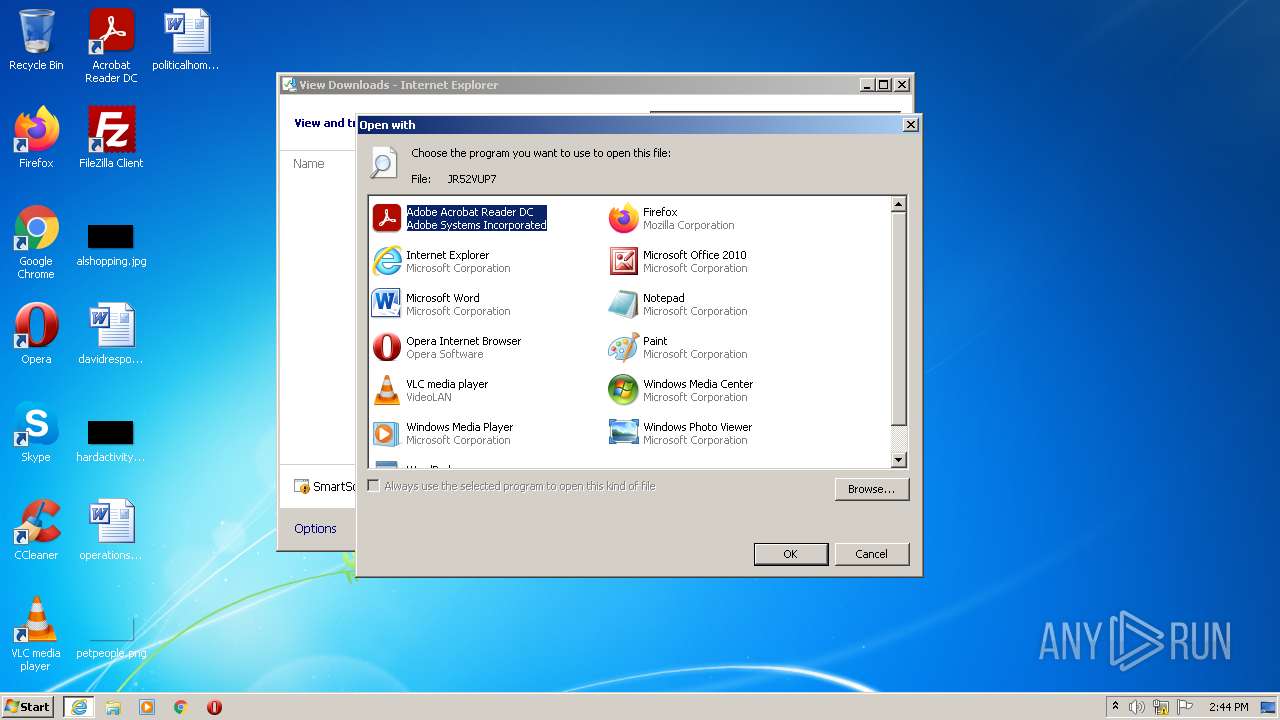This screenshot has width=1280, height=720.
Task: Confirm with the OK button
Action: (x=790, y=554)
